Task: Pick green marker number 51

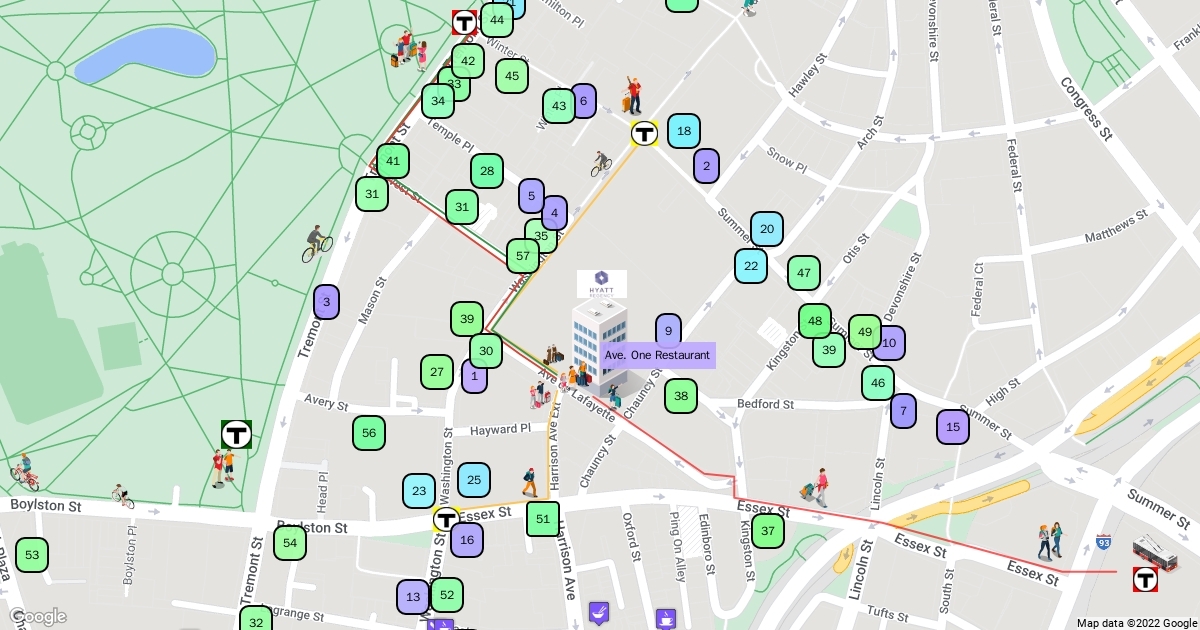Action: click(x=543, y=519)
